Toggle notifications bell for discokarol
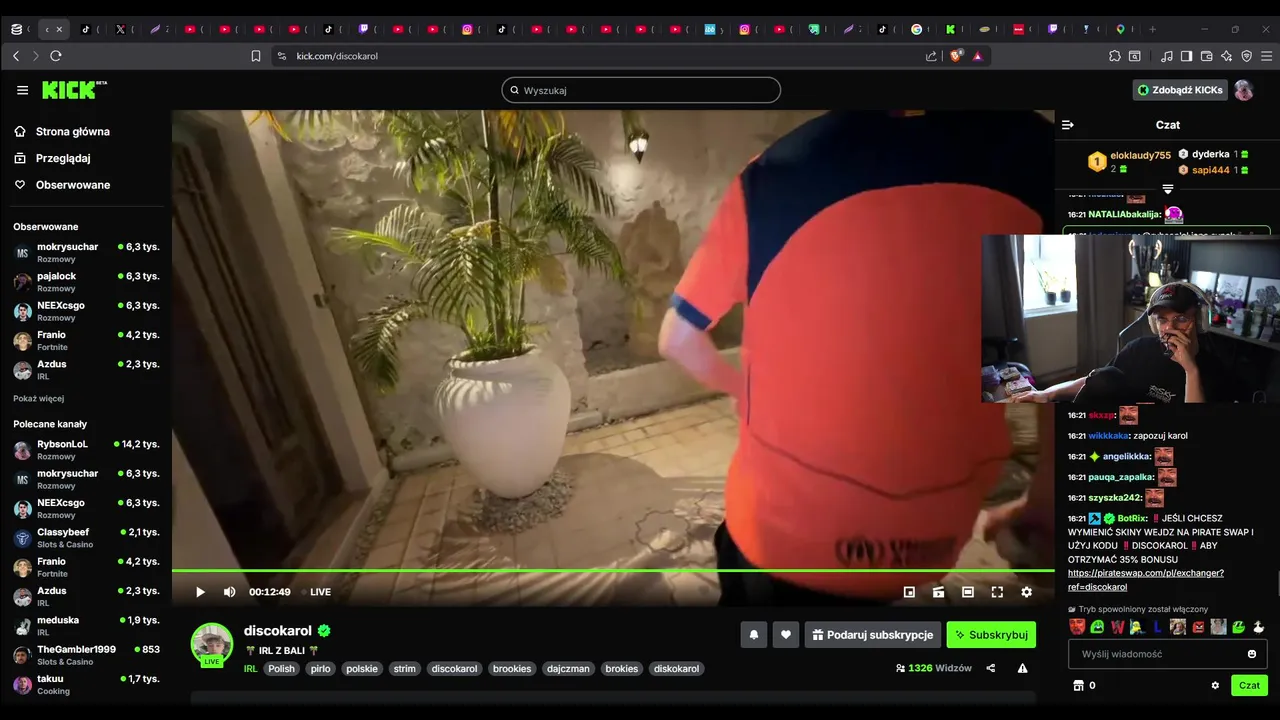The width and height of the screenshot is (1280, 720). click(754, 635)
